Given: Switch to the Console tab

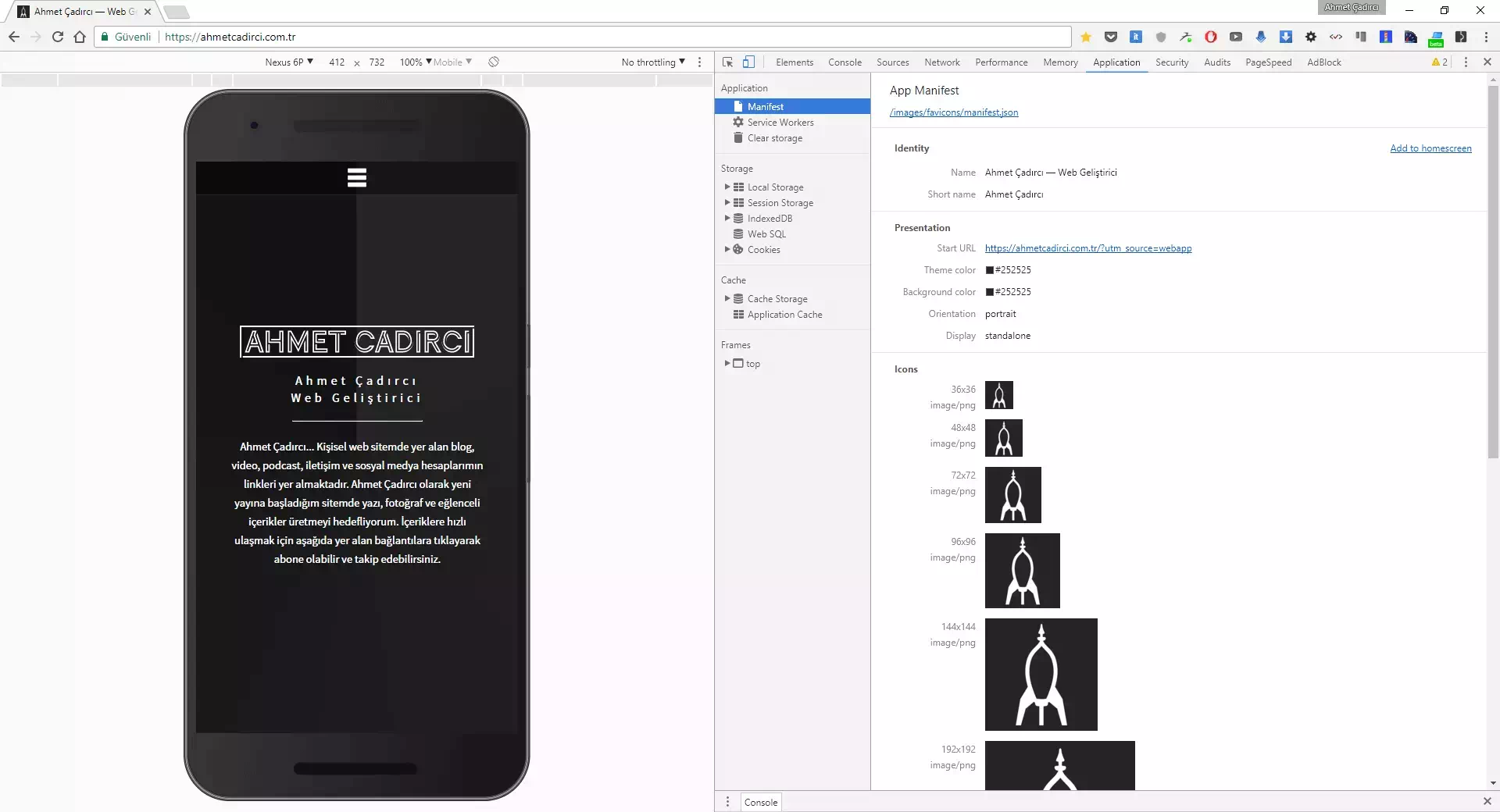Looking at the screenshot, I should (x=845, y=62).
